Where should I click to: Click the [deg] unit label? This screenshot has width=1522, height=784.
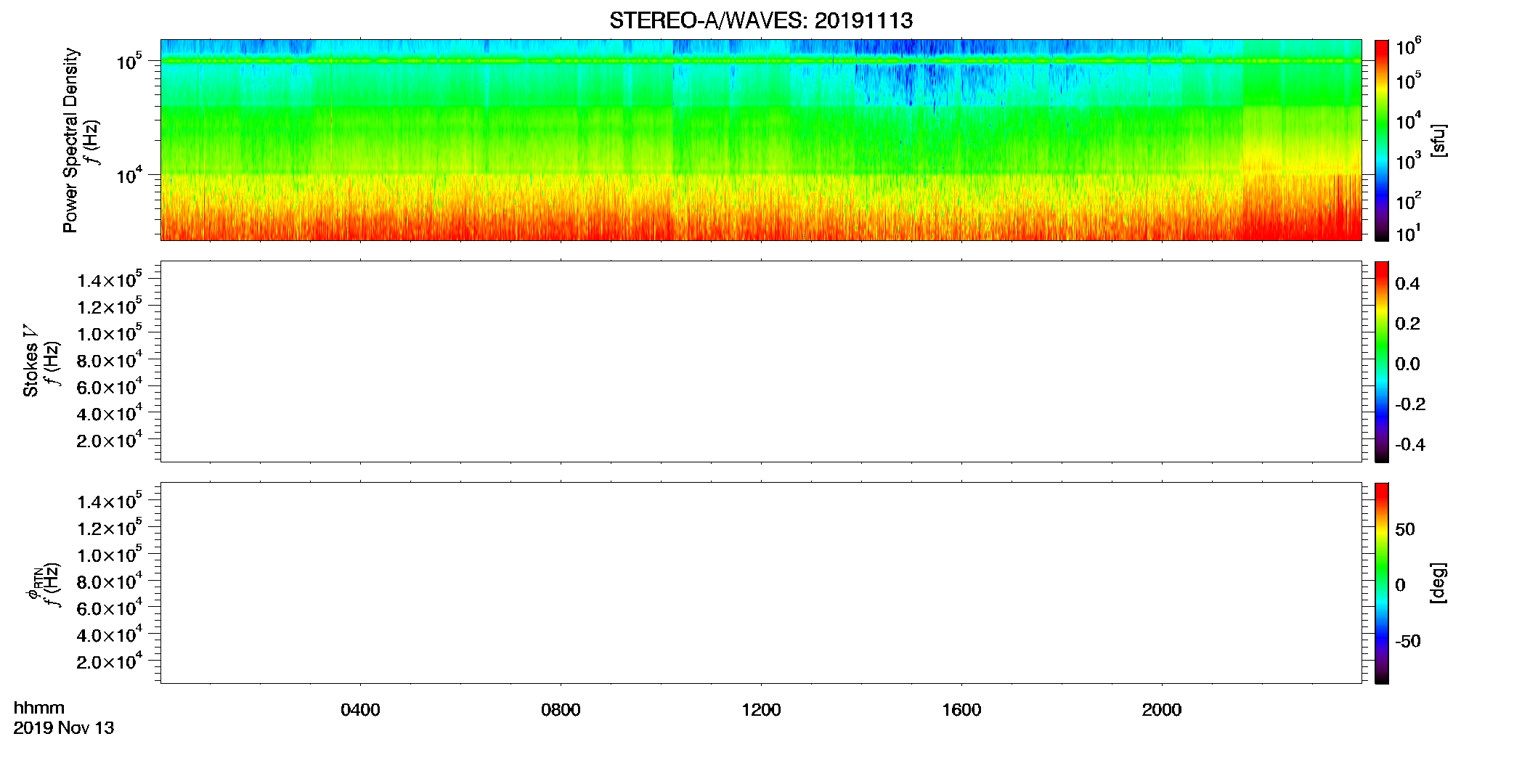pyautogui.click(x=1438, y=583)
